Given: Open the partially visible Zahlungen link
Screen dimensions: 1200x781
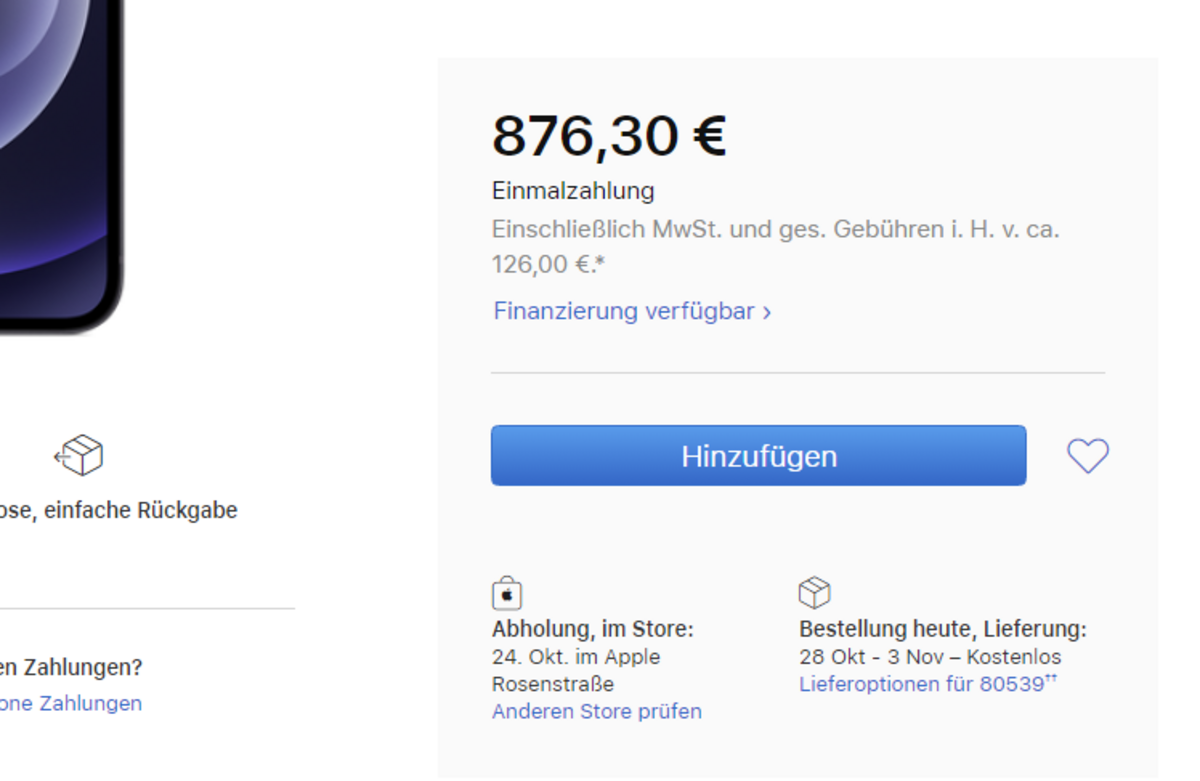Looking at the screenshot, I should 71,704.
